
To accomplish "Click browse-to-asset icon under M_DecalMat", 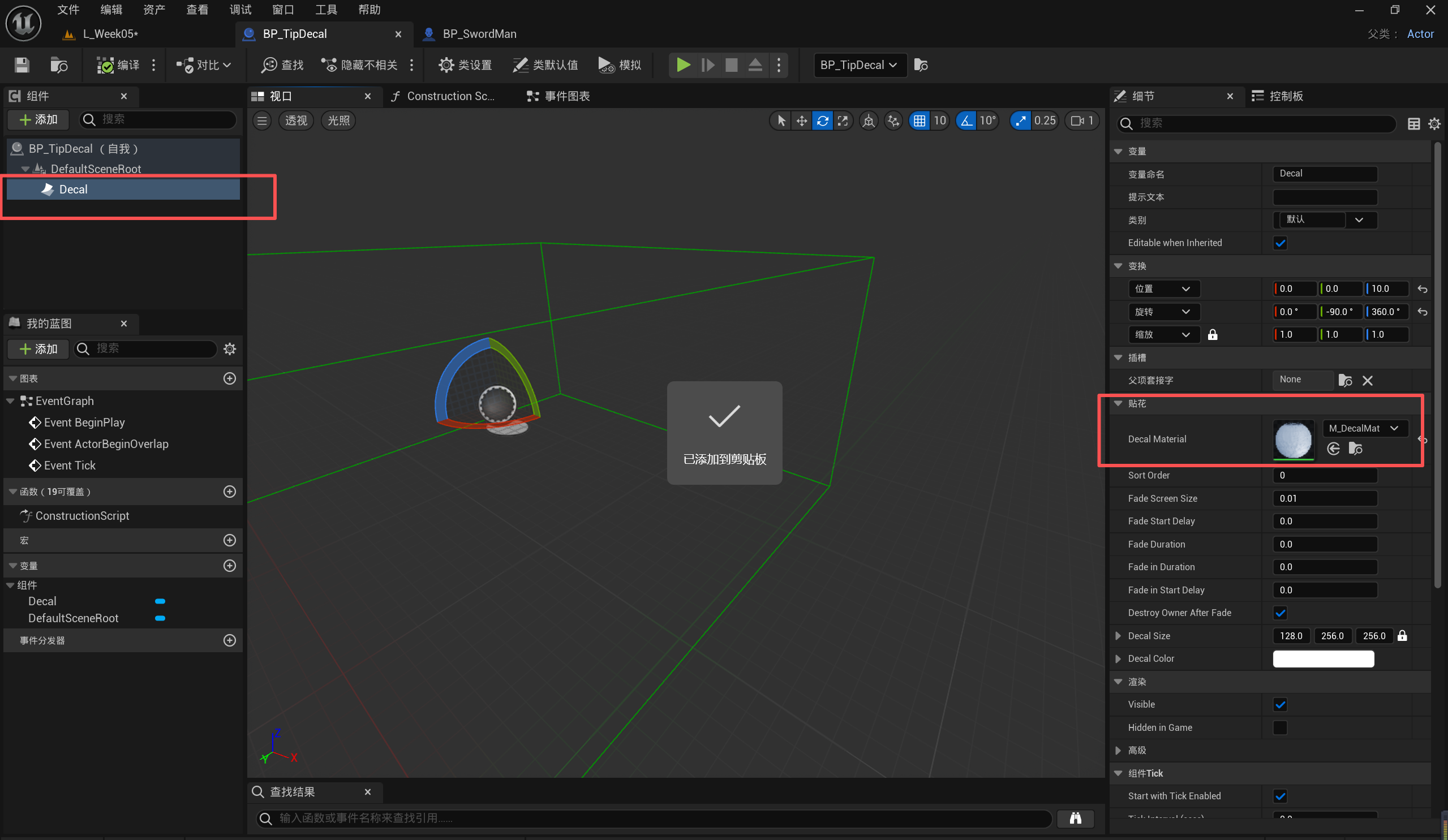I will click(x=1356, y=449).
